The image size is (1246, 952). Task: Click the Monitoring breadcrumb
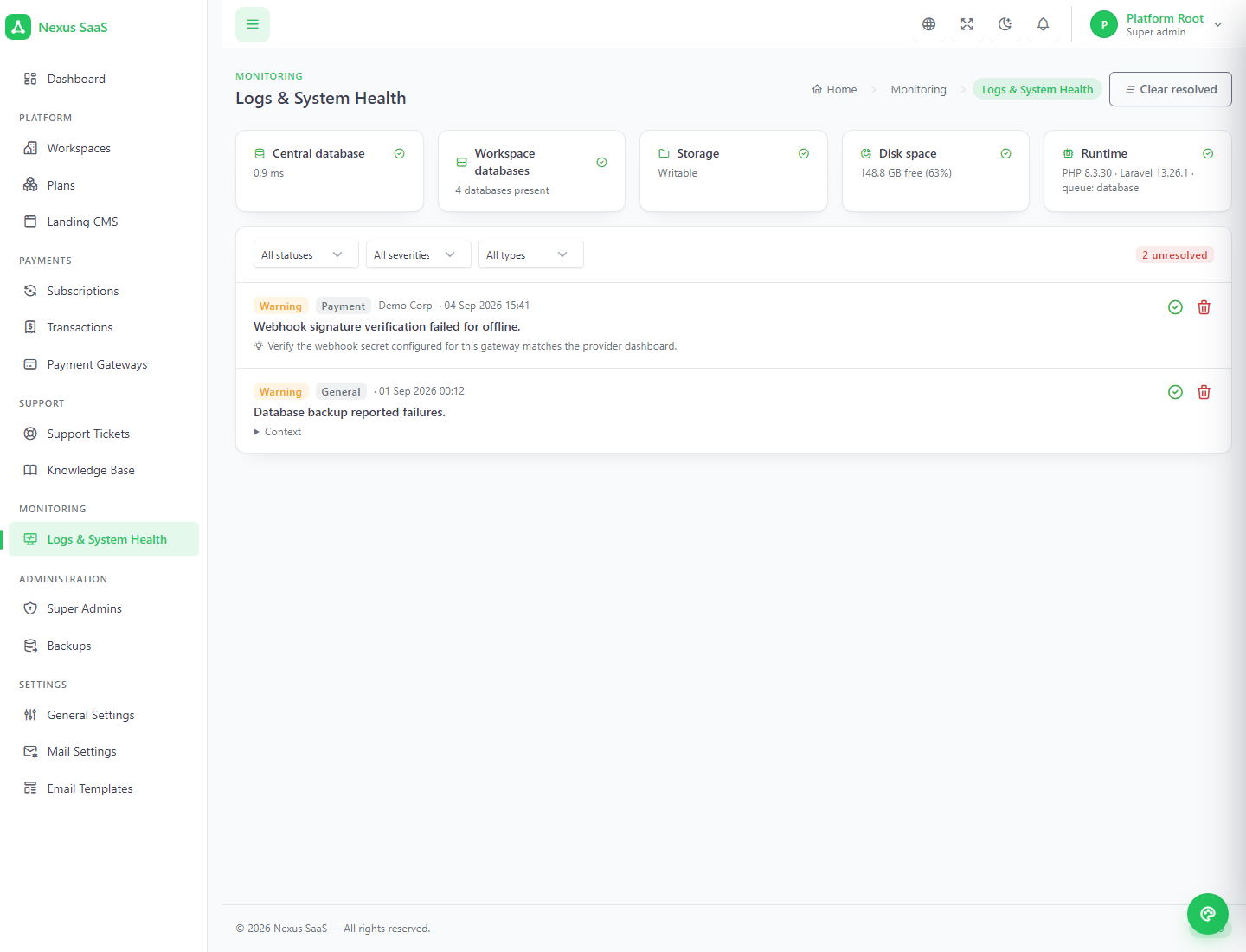[x=918, y=89]
